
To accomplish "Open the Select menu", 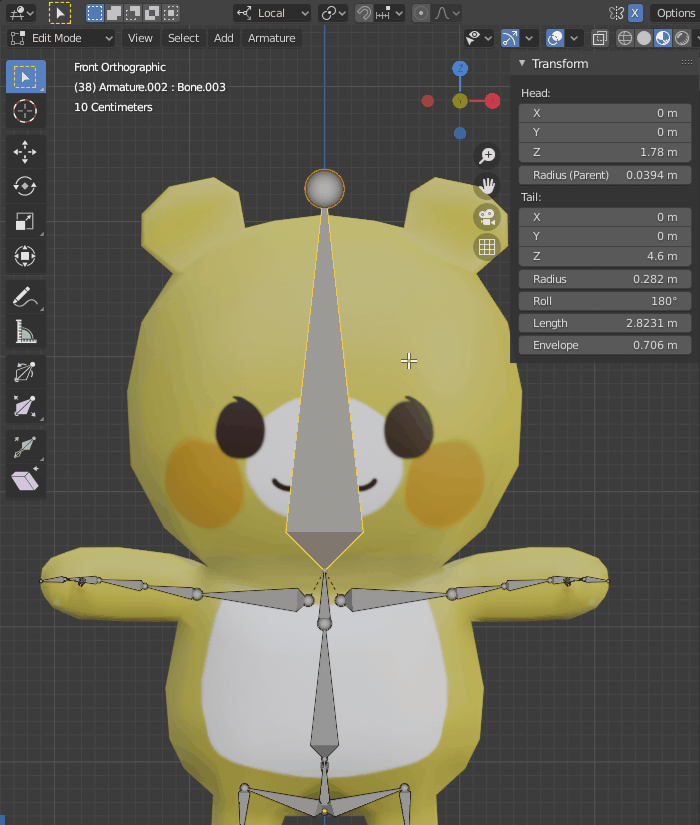I will point(183,38).
